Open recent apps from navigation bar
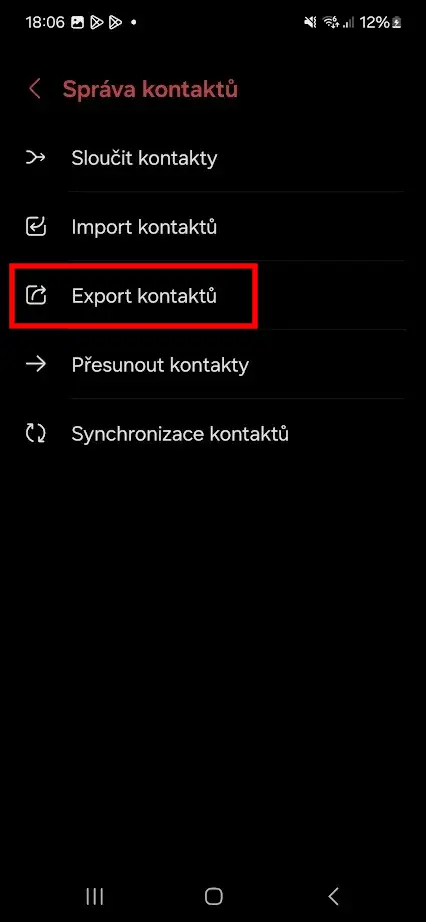426x922 pixels. click(x=95, y=896)
